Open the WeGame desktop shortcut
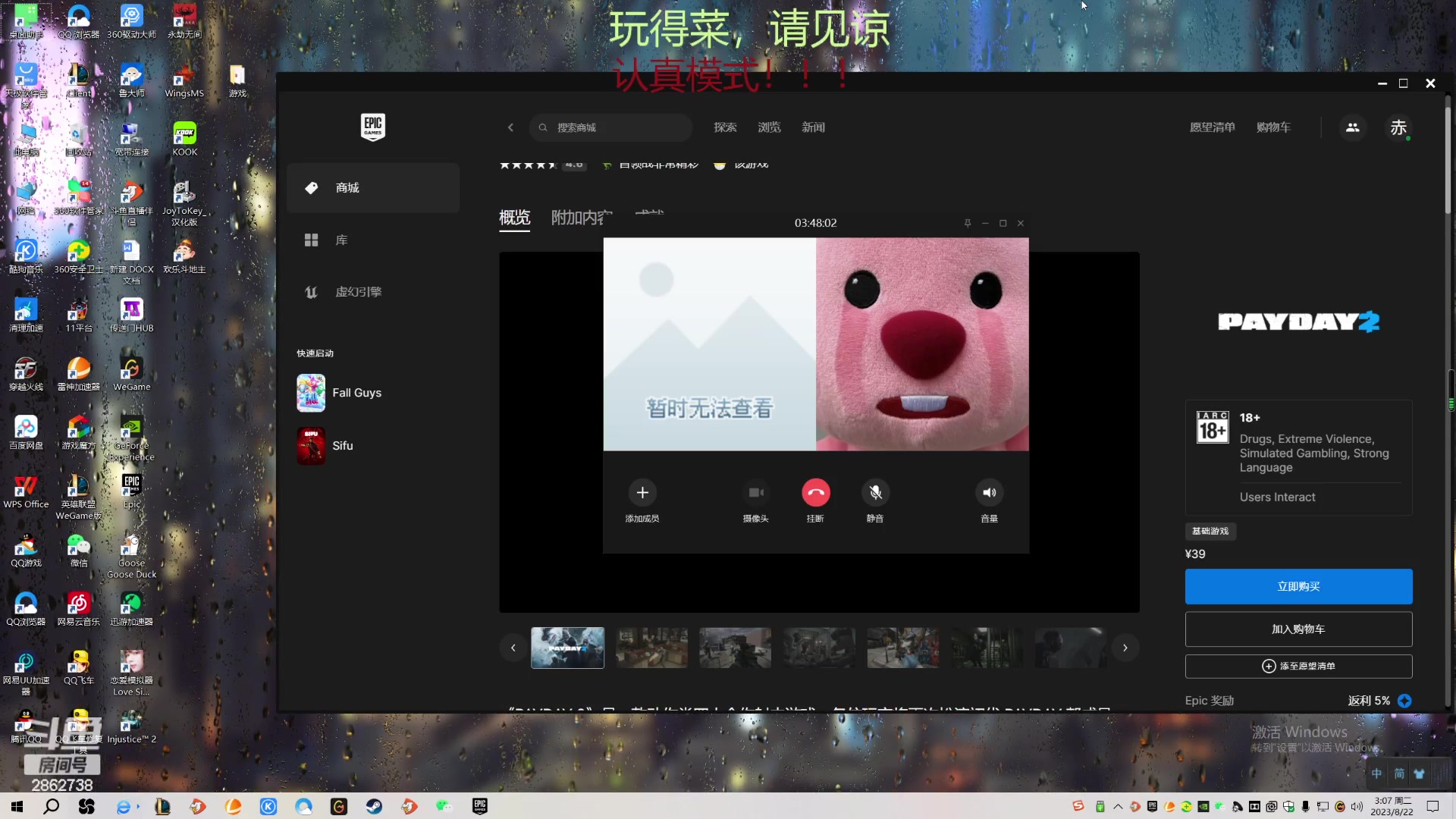The image size is (1456, 819). click(x=131, y=374)
